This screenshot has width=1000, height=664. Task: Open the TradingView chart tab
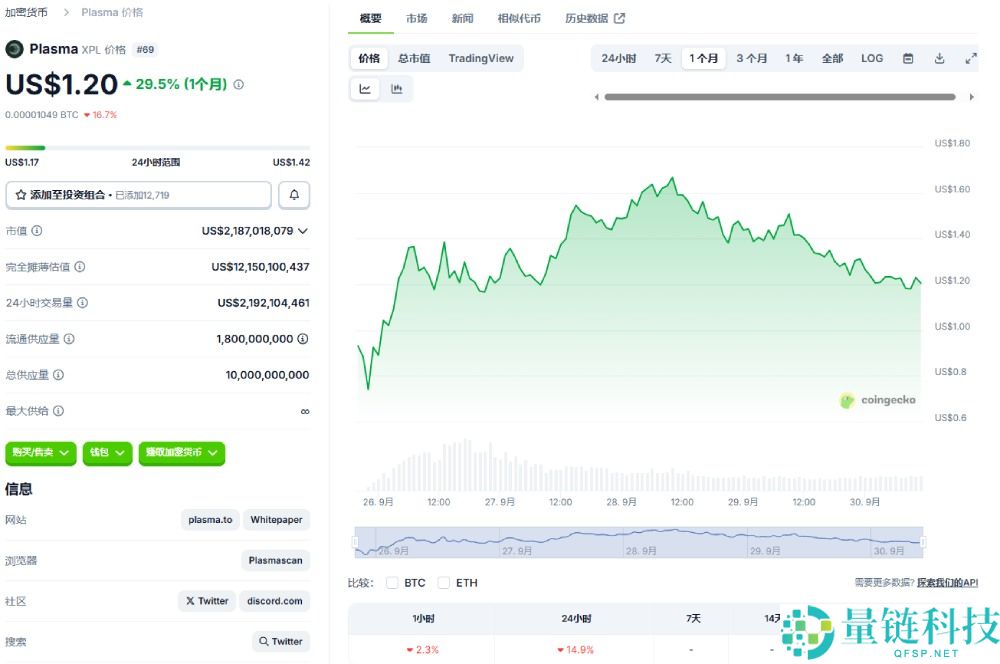pyautogui.click(x=481, y=58)
